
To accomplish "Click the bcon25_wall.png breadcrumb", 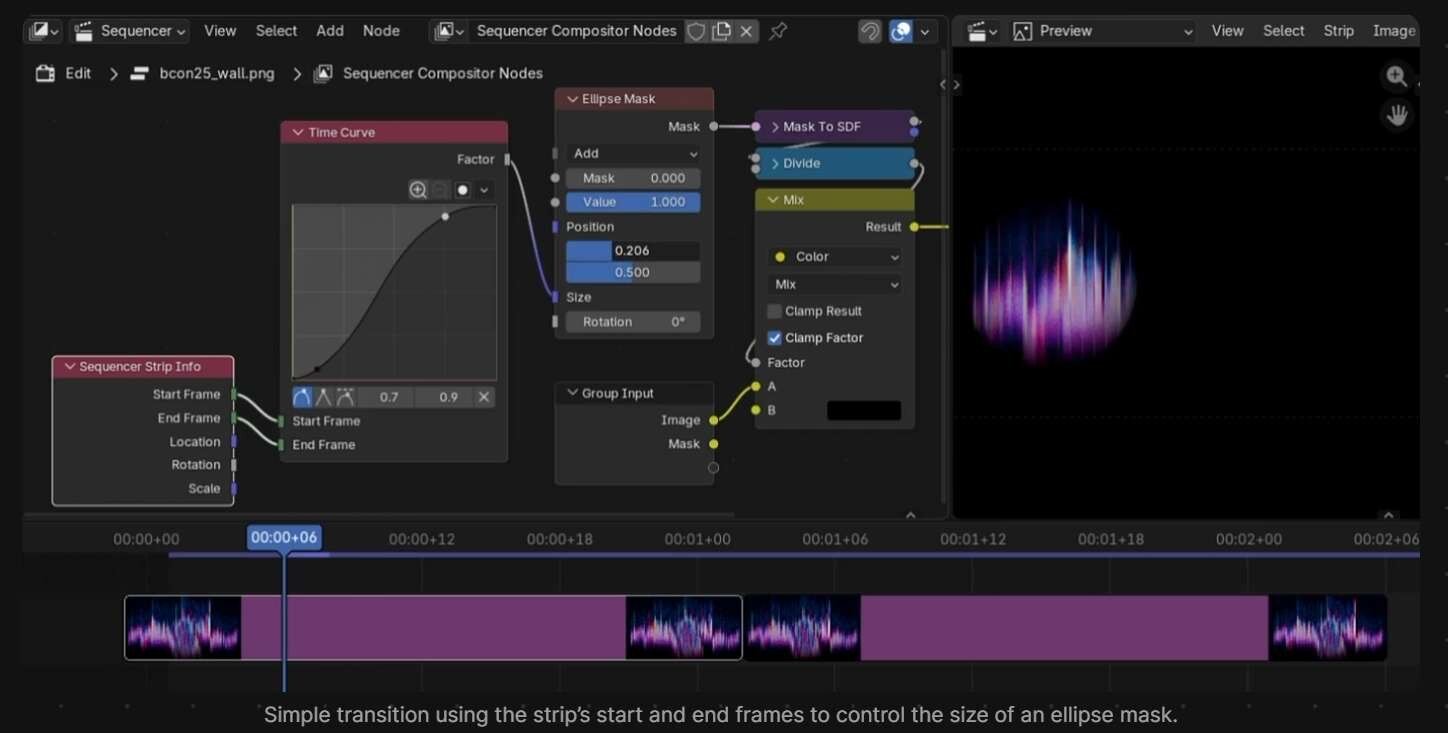I will point(216,73).
